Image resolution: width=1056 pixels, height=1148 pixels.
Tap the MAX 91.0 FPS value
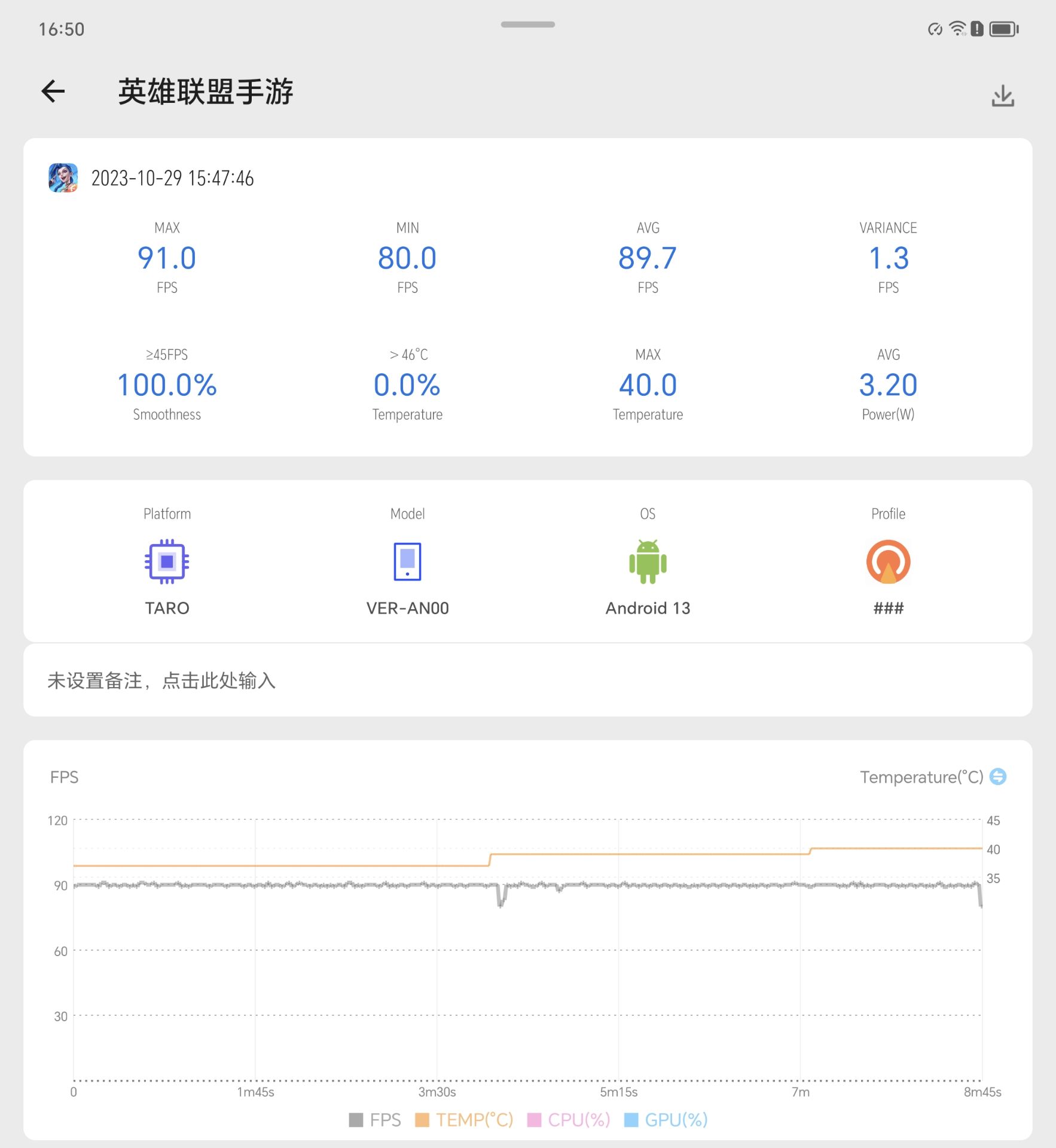[167, 258]
